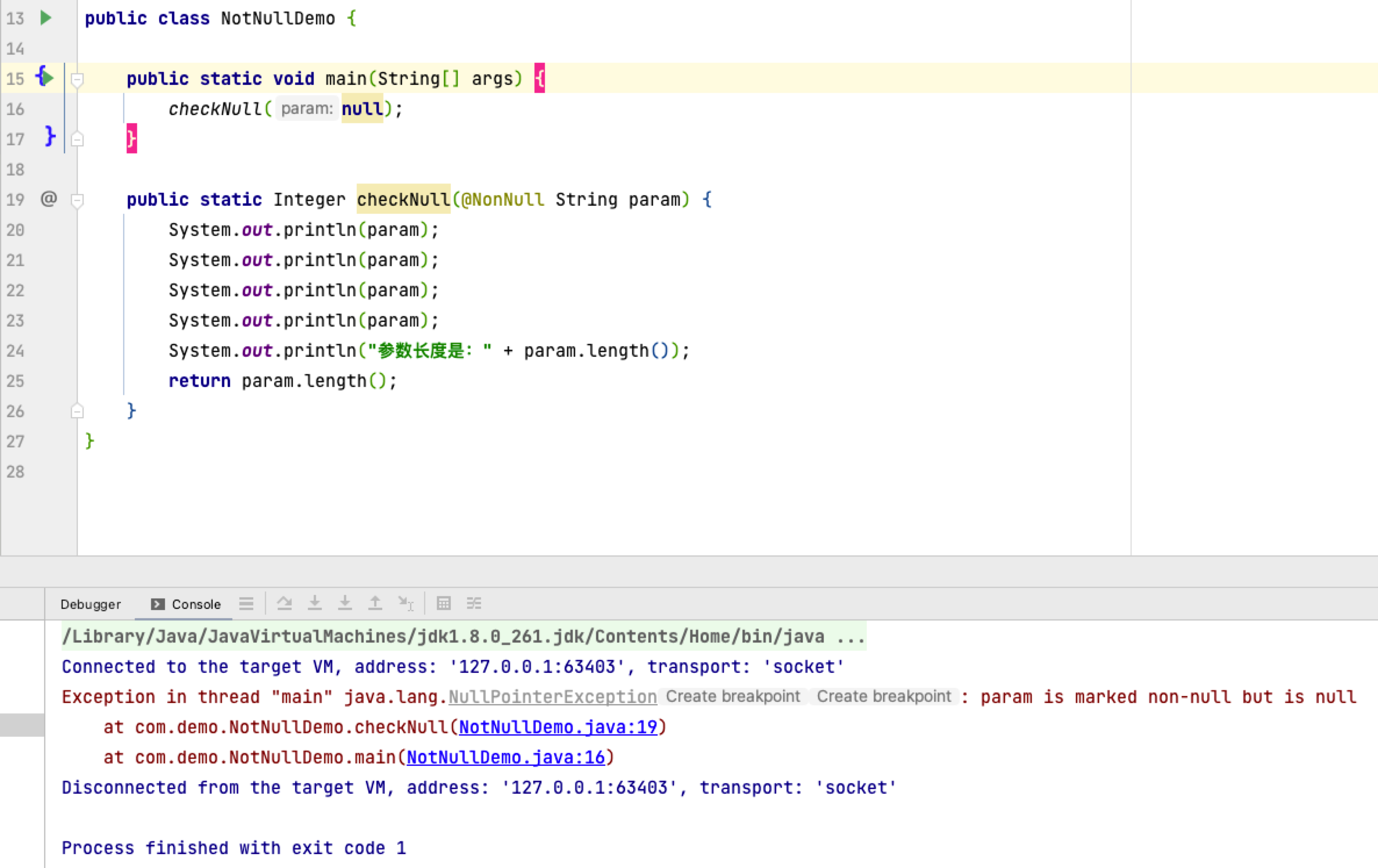Place caret on NotNullDemo class name in line 13
The image size is (1378, 868).
[278, 18]
